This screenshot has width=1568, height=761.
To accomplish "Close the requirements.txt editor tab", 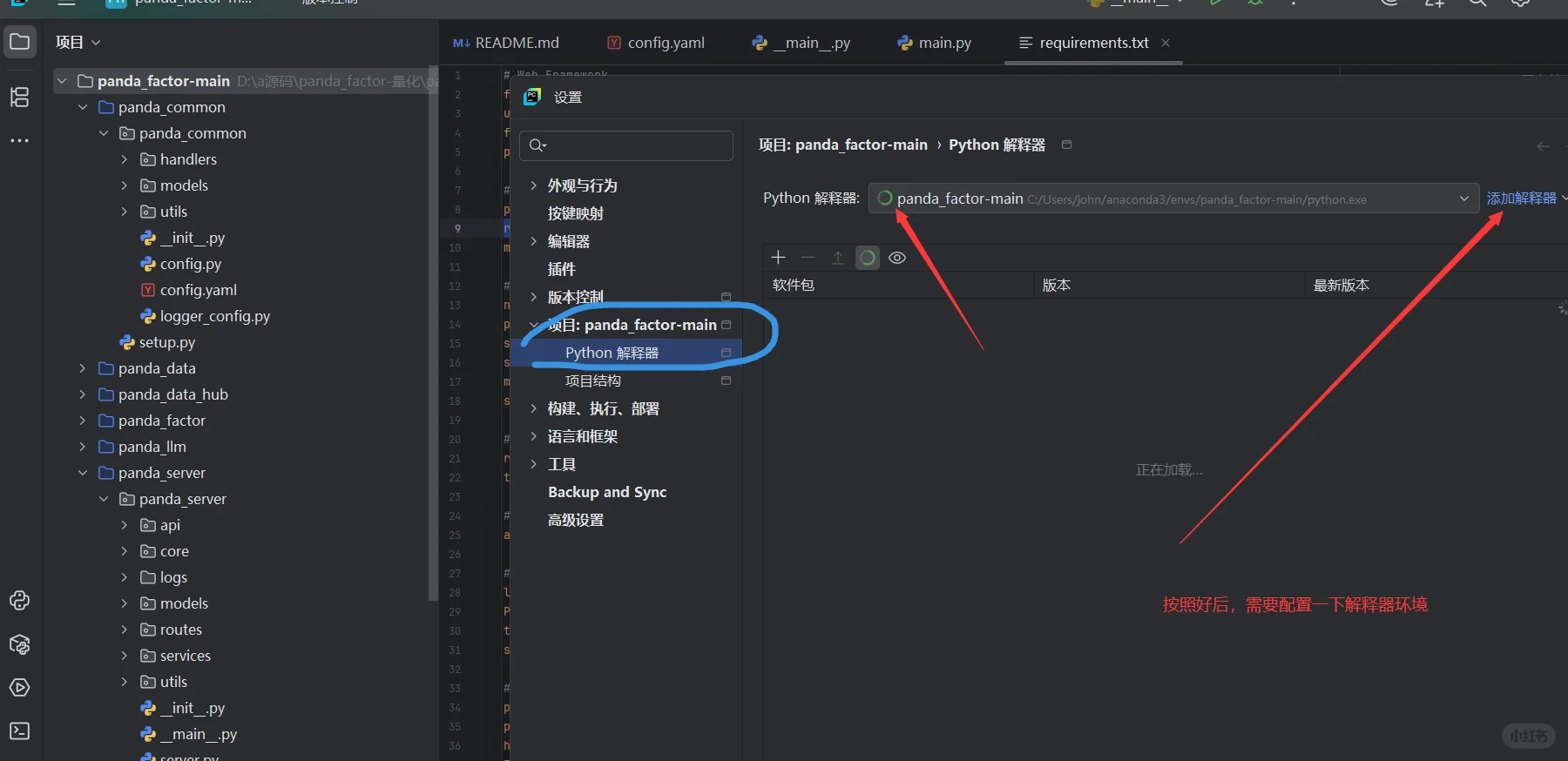I will (1166, 43).
